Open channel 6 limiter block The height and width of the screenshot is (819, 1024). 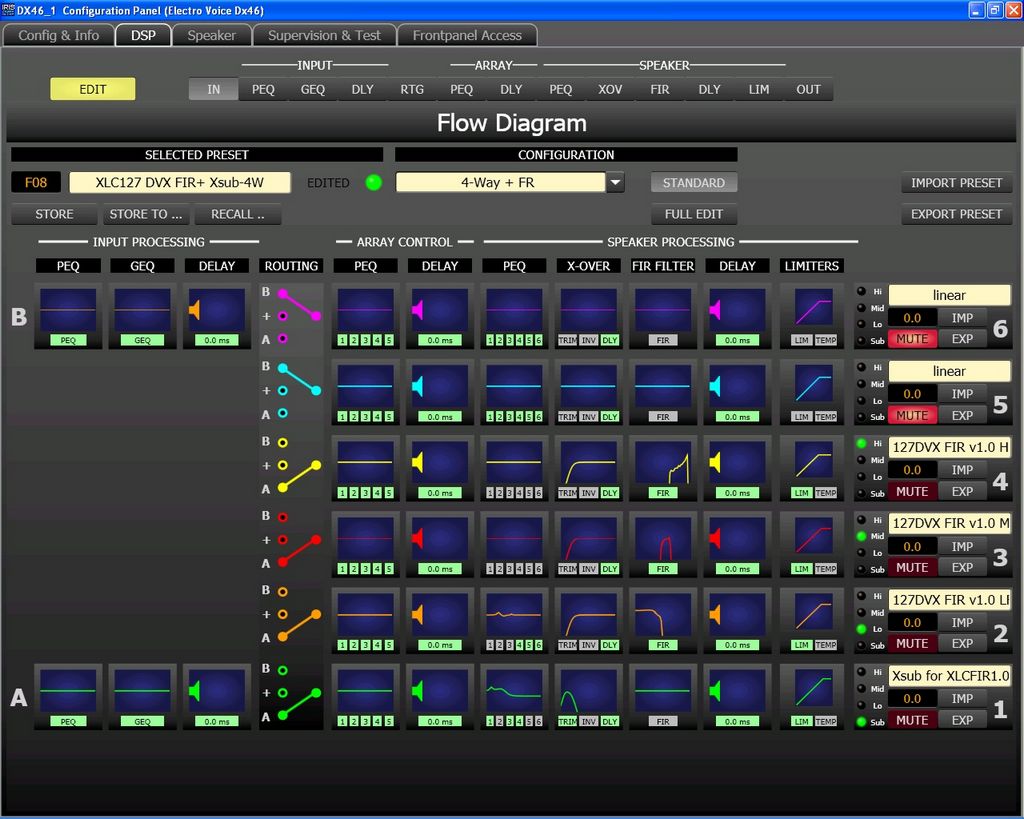[813, 316]
